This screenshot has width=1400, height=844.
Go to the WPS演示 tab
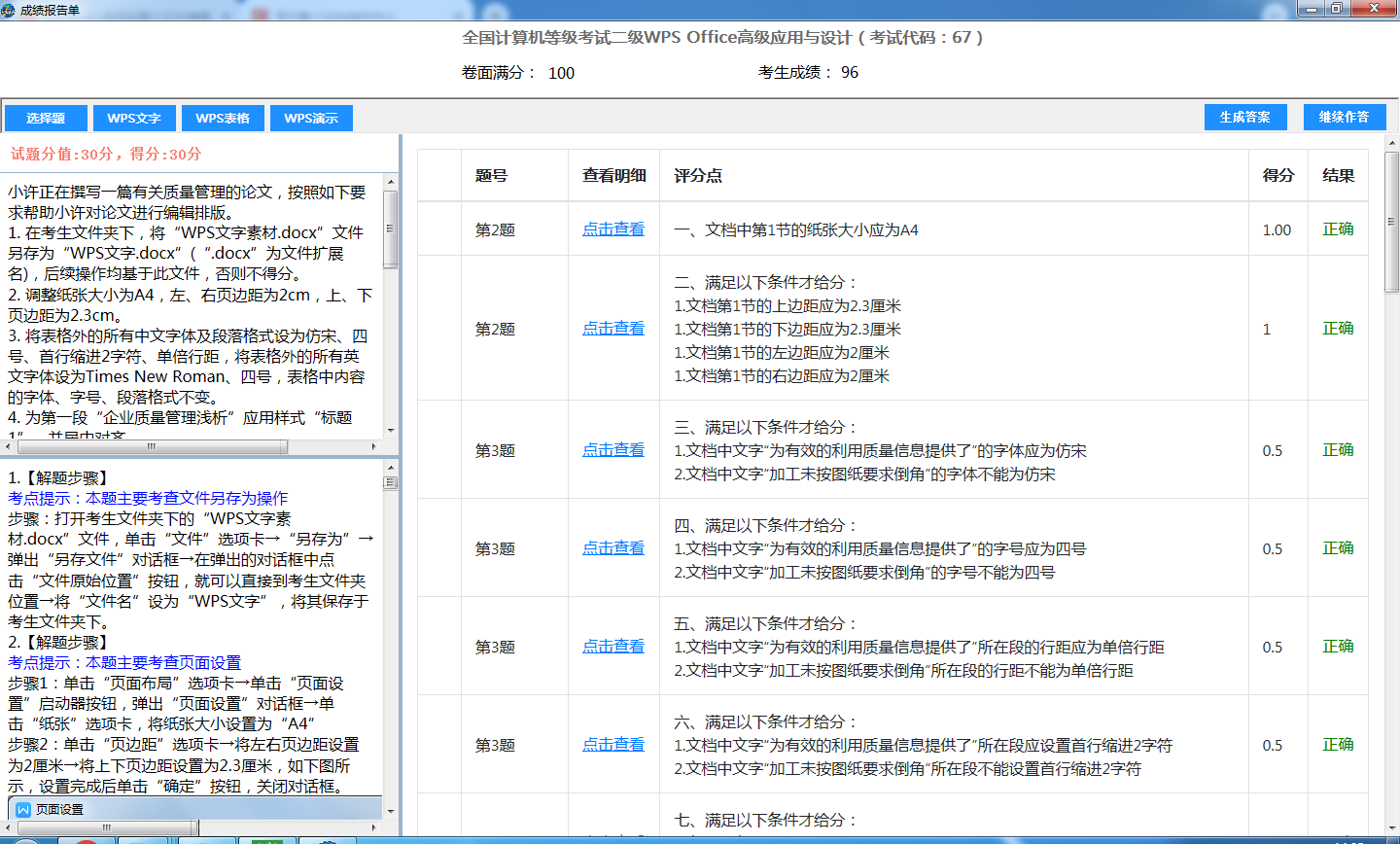311,118
